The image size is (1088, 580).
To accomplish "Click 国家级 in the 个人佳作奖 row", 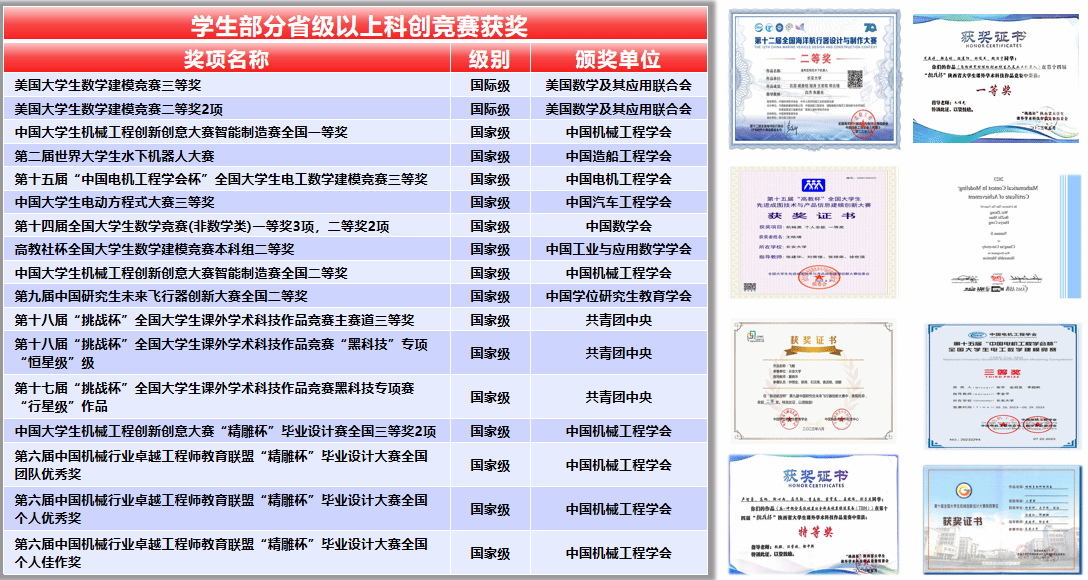I will pyautogui.click(x=490, y=553).
